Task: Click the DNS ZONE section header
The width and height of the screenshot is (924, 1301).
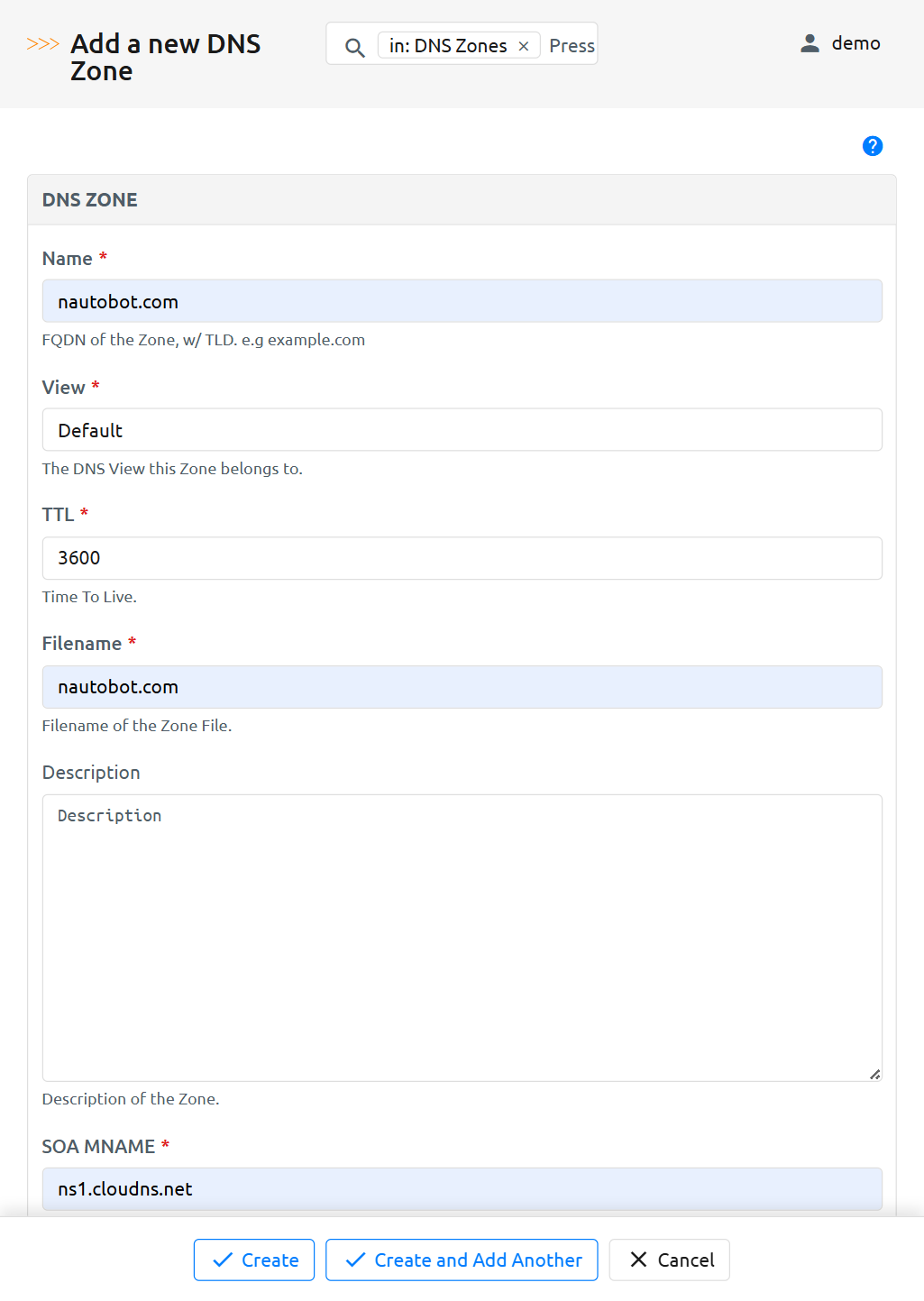Action: pos(89,199)
